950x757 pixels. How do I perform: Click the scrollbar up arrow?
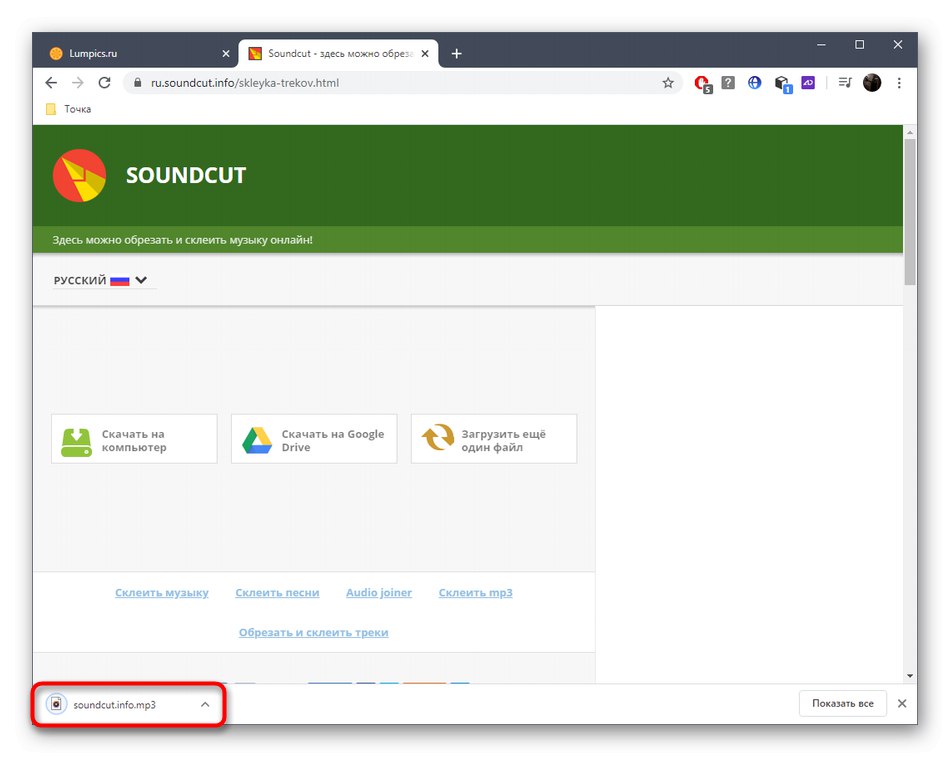[910, 132]
